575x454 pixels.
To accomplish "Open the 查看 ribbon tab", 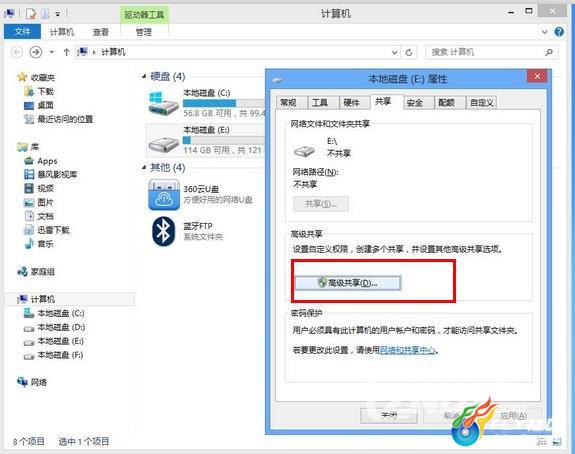I will 100,32.
